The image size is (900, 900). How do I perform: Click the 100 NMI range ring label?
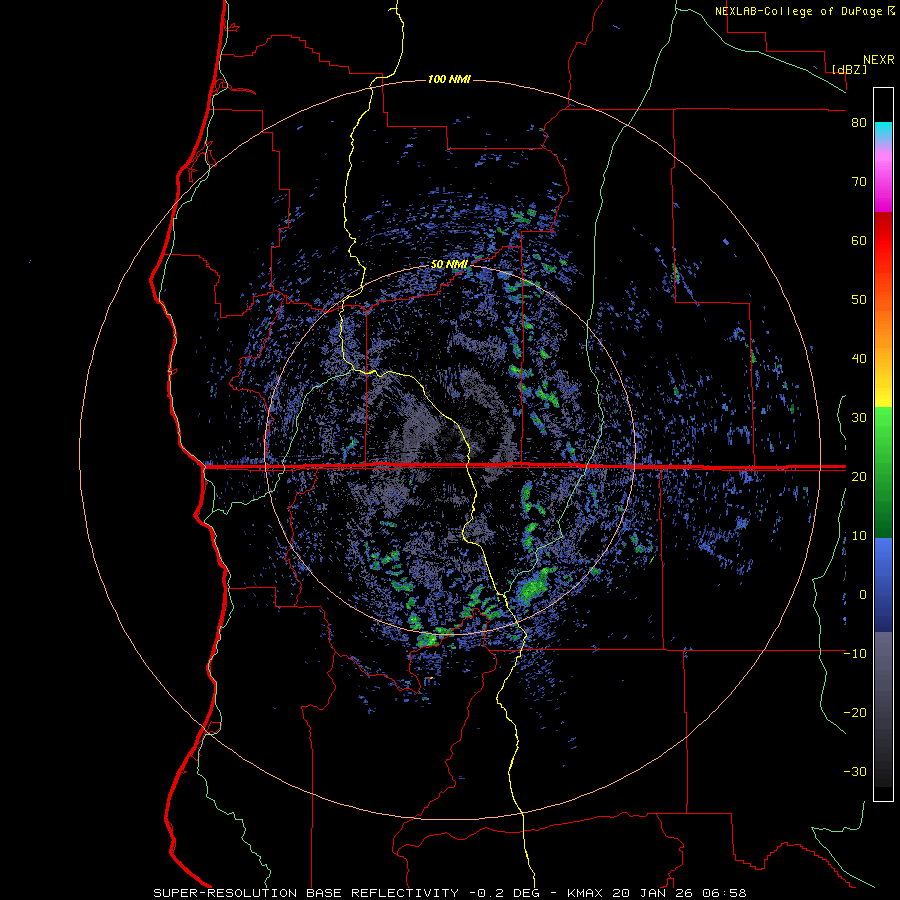[449, 79]
